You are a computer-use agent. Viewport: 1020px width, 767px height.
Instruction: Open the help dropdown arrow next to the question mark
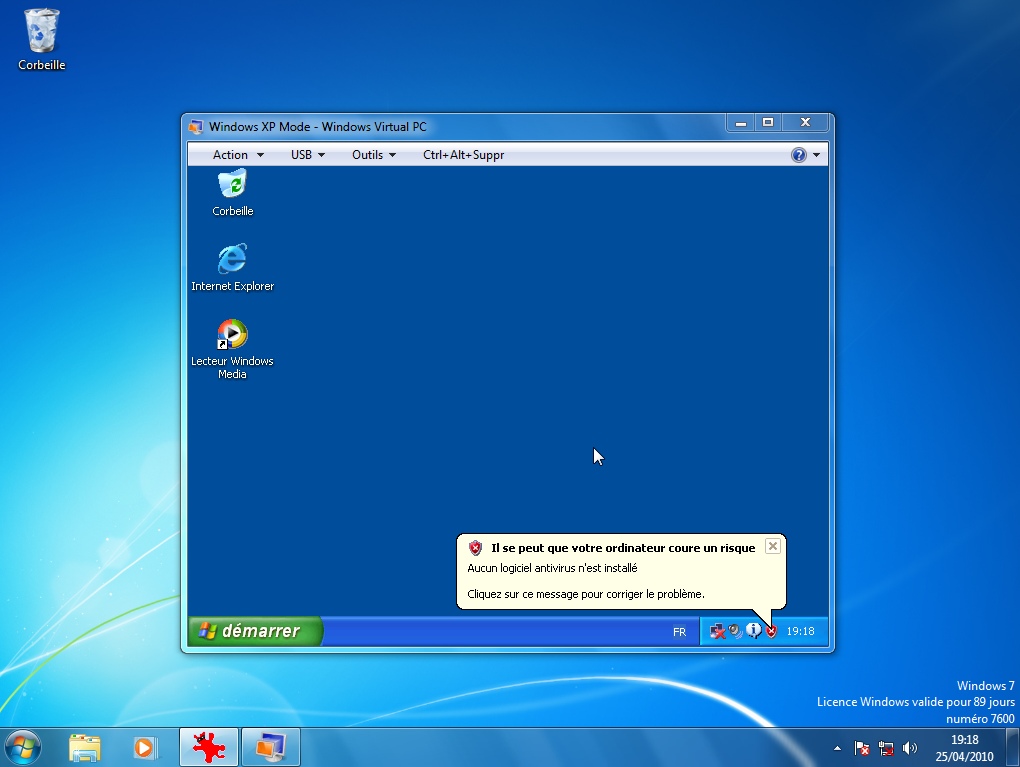pyautogui.click(x=815, y=154)
